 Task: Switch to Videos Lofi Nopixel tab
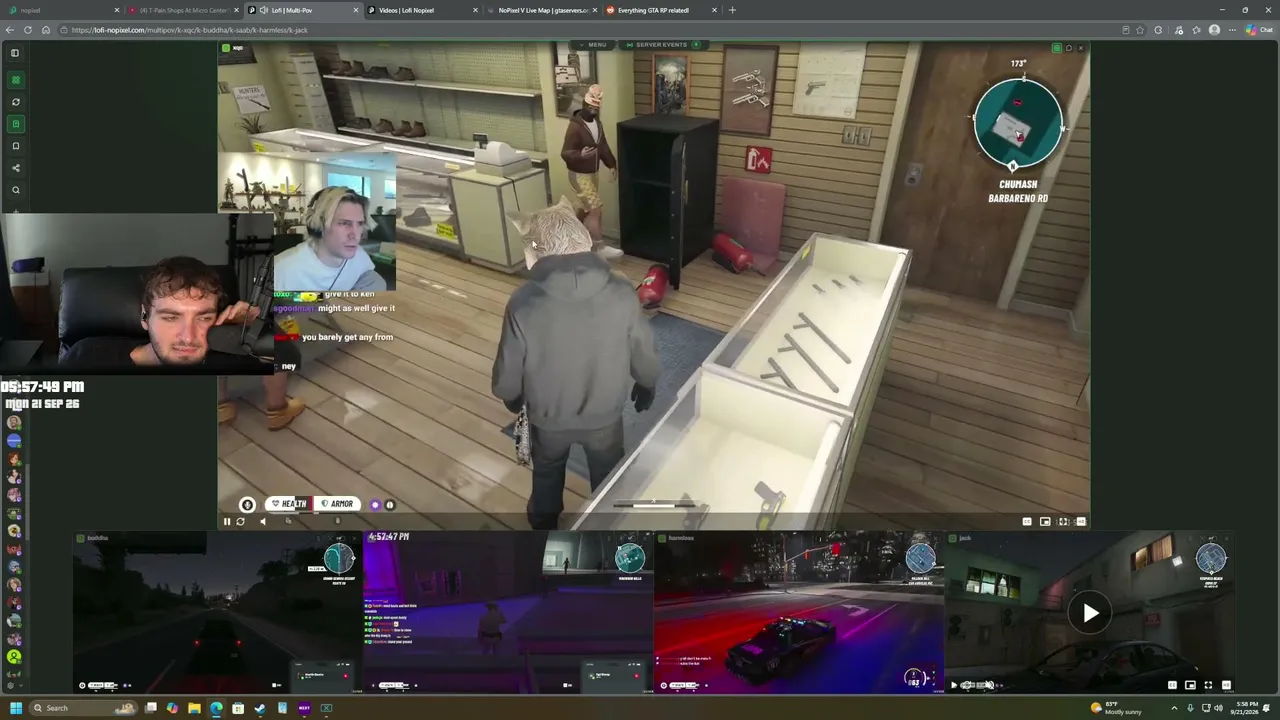pos(420,10)
